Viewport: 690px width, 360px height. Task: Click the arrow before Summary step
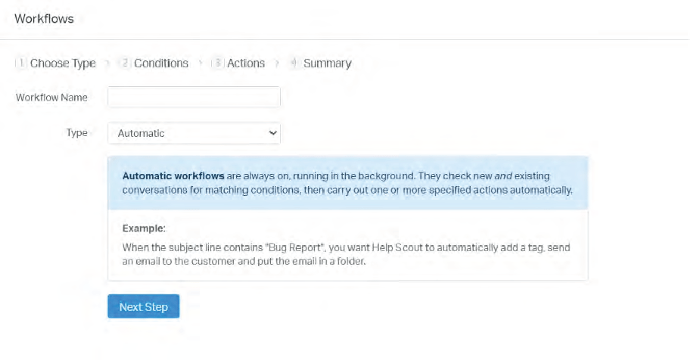pos(277,64)
